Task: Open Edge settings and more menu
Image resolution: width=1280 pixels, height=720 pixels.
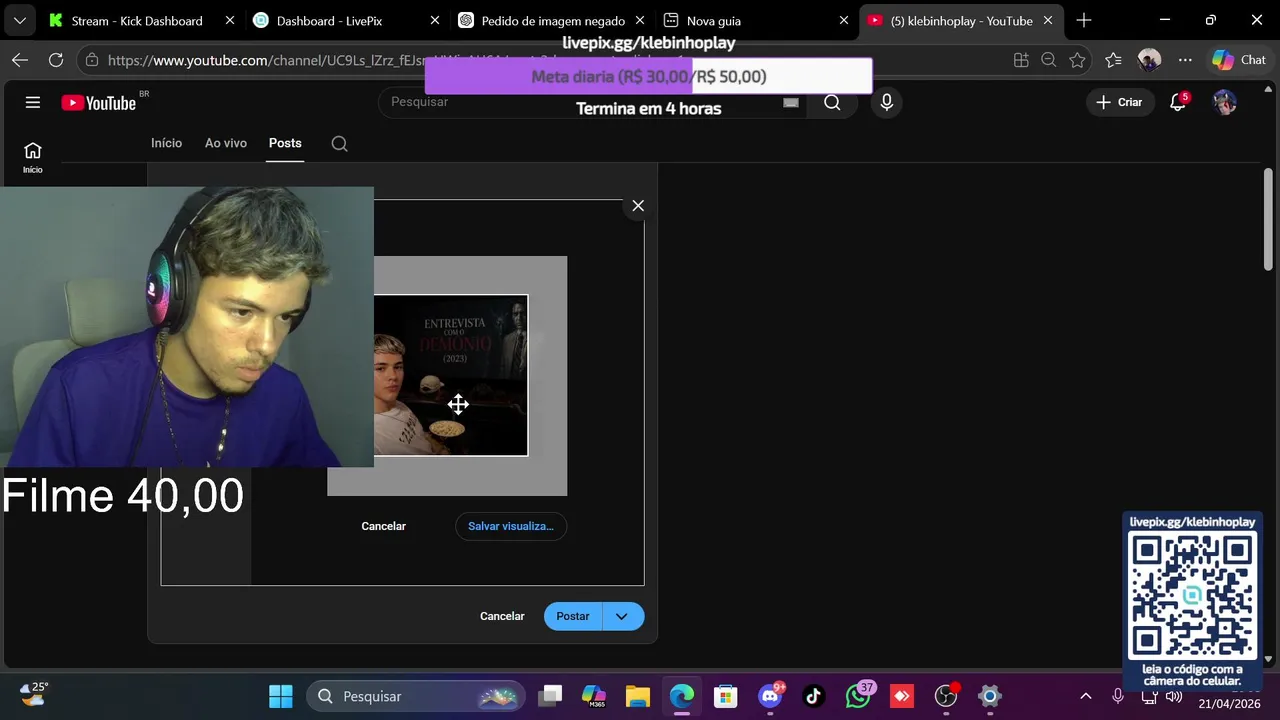Action: pyautogui.click(x=1185, y=60)
